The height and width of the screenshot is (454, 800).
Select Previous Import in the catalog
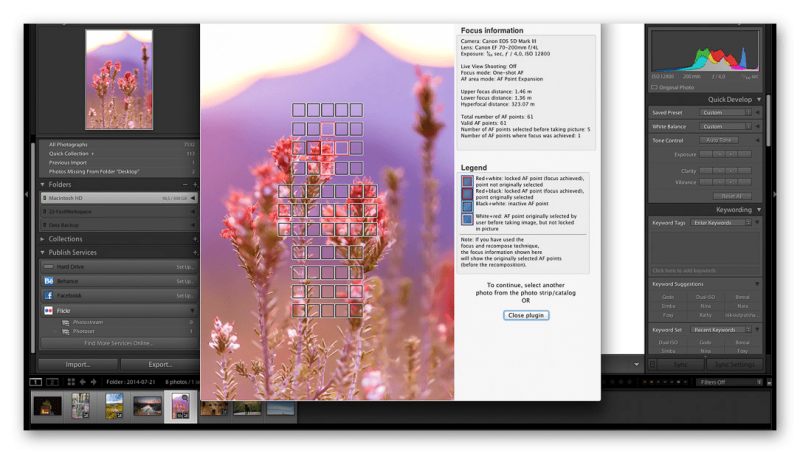coord(119,163)
